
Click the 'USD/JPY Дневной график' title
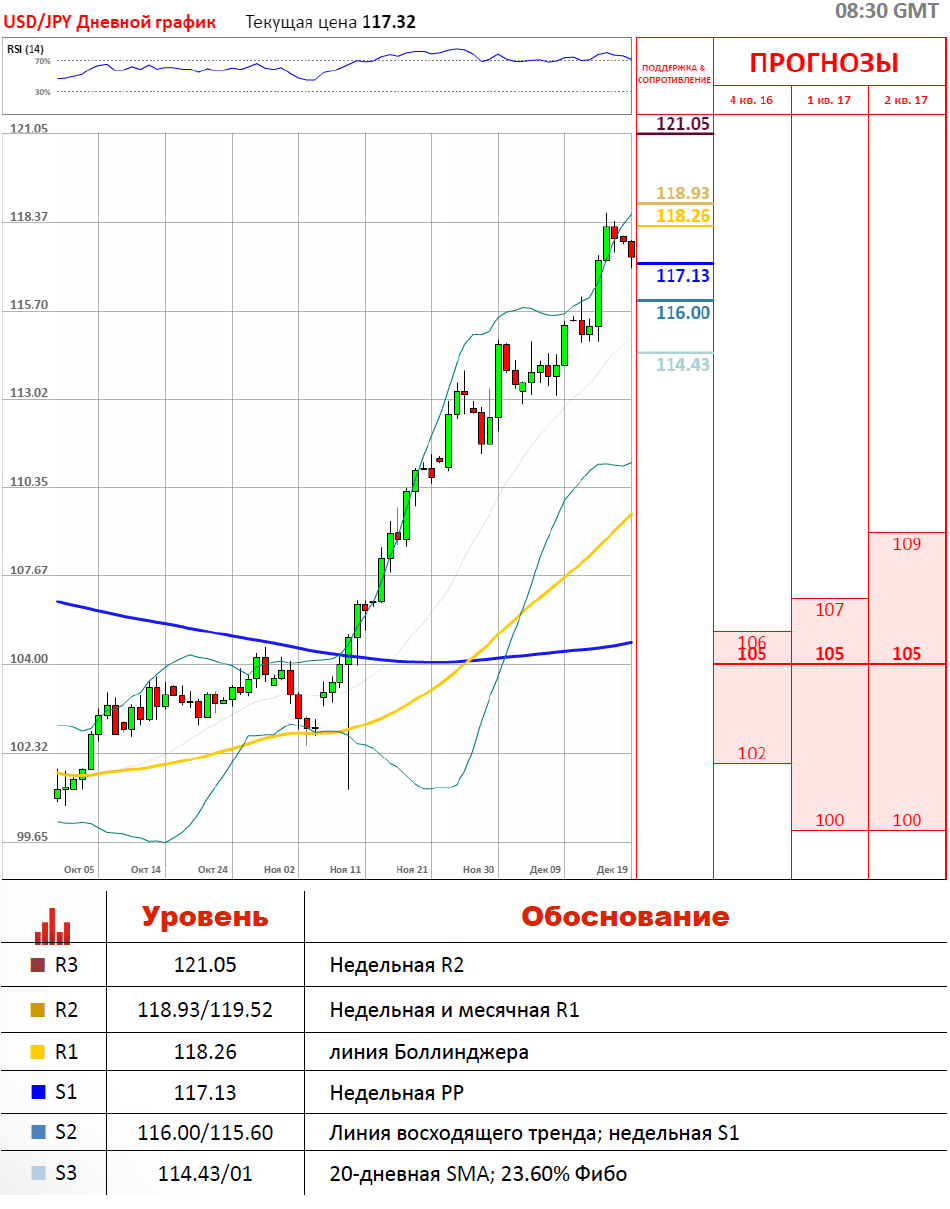pyautogui.click(x=110, y=21)
